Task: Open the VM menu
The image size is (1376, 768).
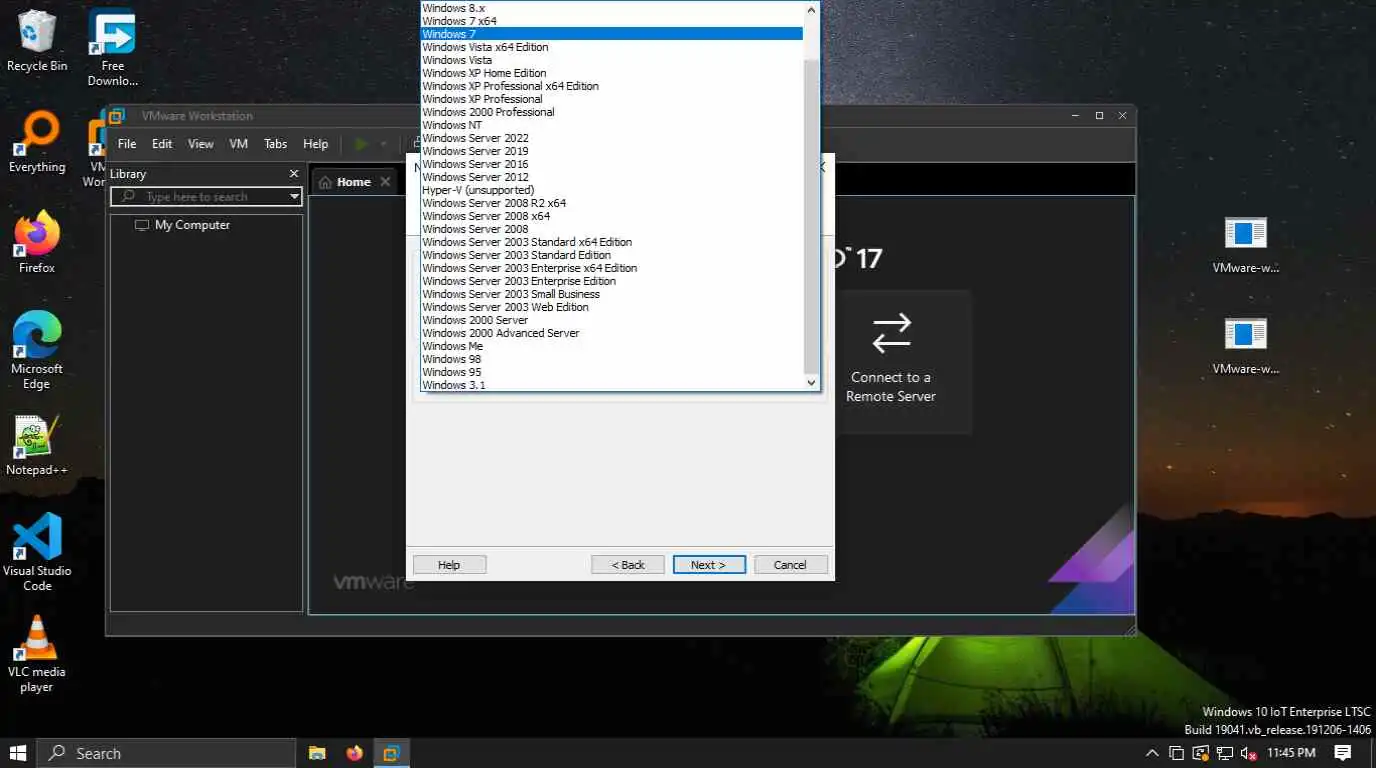Action: (238, 144)
